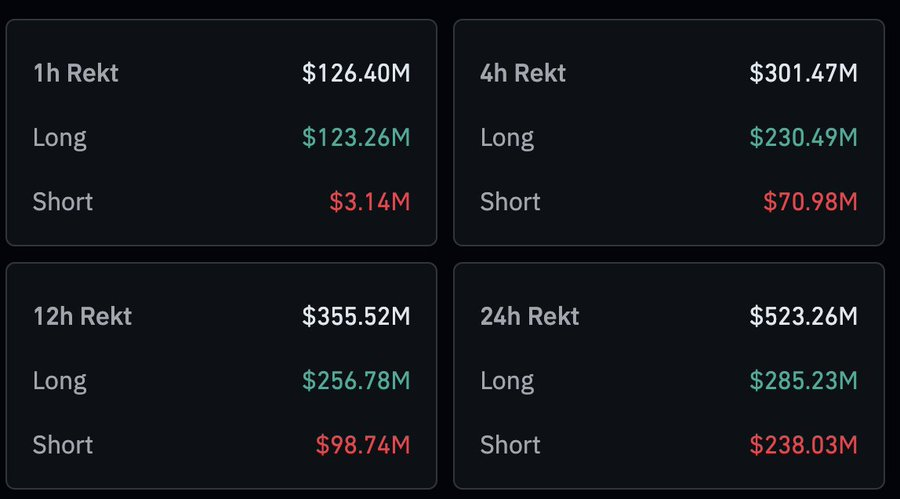The image size is (900, 499).
Task: Click the 4h Rekt card title
Action: pyautogui.click(x=522, y=73)
